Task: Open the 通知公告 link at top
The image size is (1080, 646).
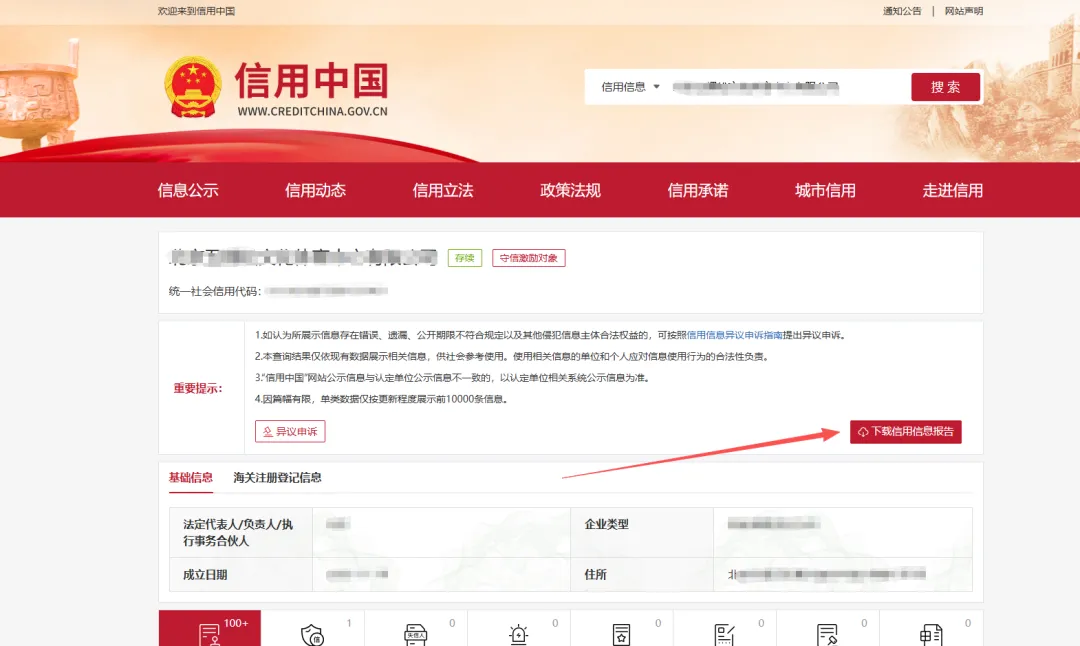Action: pyautogui.click(x=902, y=11)
